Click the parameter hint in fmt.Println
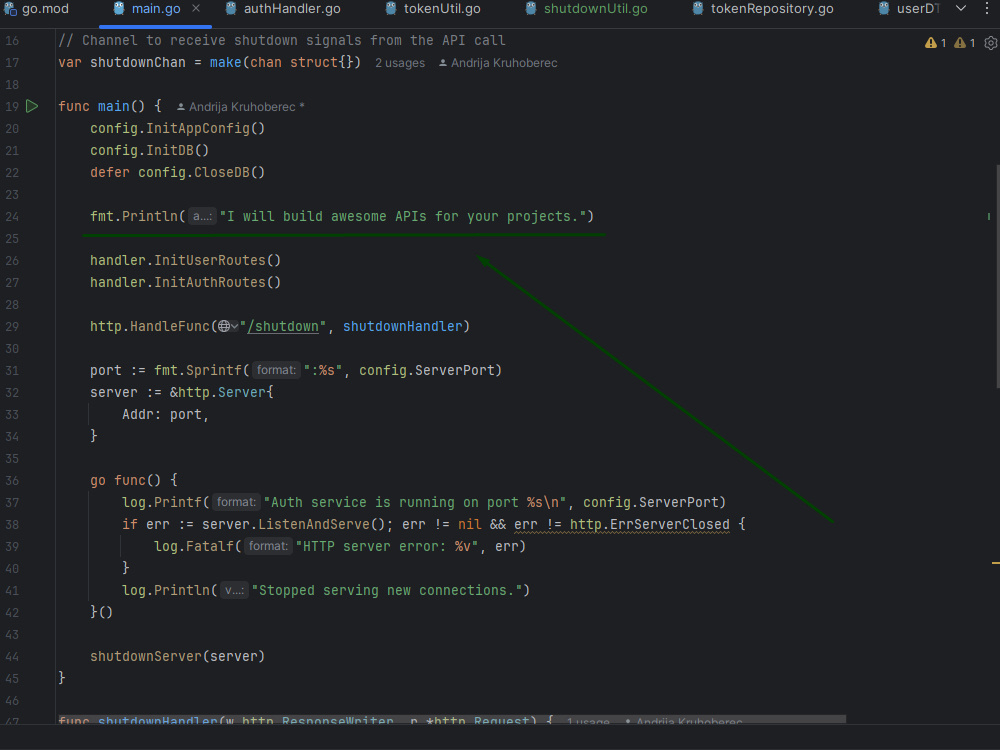This screenshot has width=1000, height=750. [x=202, y=216]
